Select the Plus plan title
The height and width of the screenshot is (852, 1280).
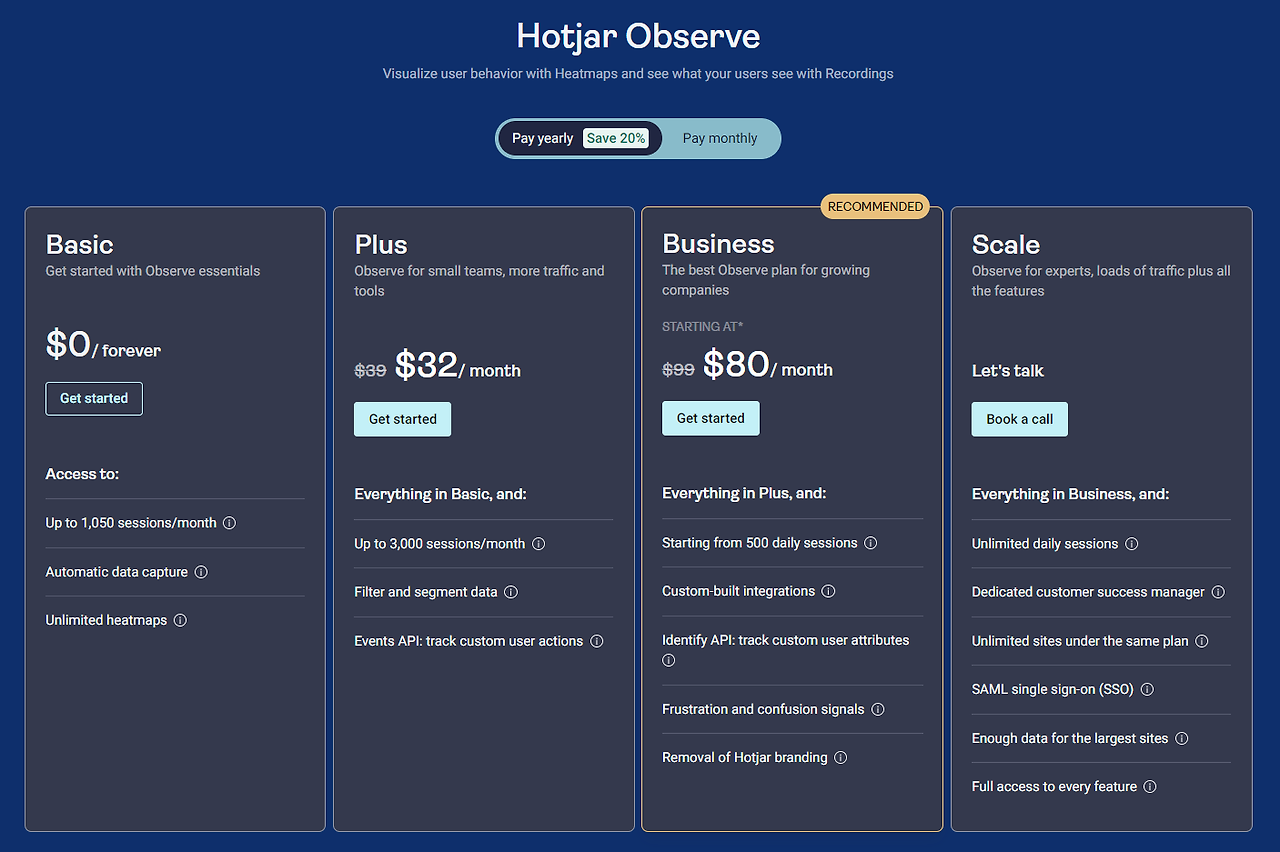click(381, 245)
